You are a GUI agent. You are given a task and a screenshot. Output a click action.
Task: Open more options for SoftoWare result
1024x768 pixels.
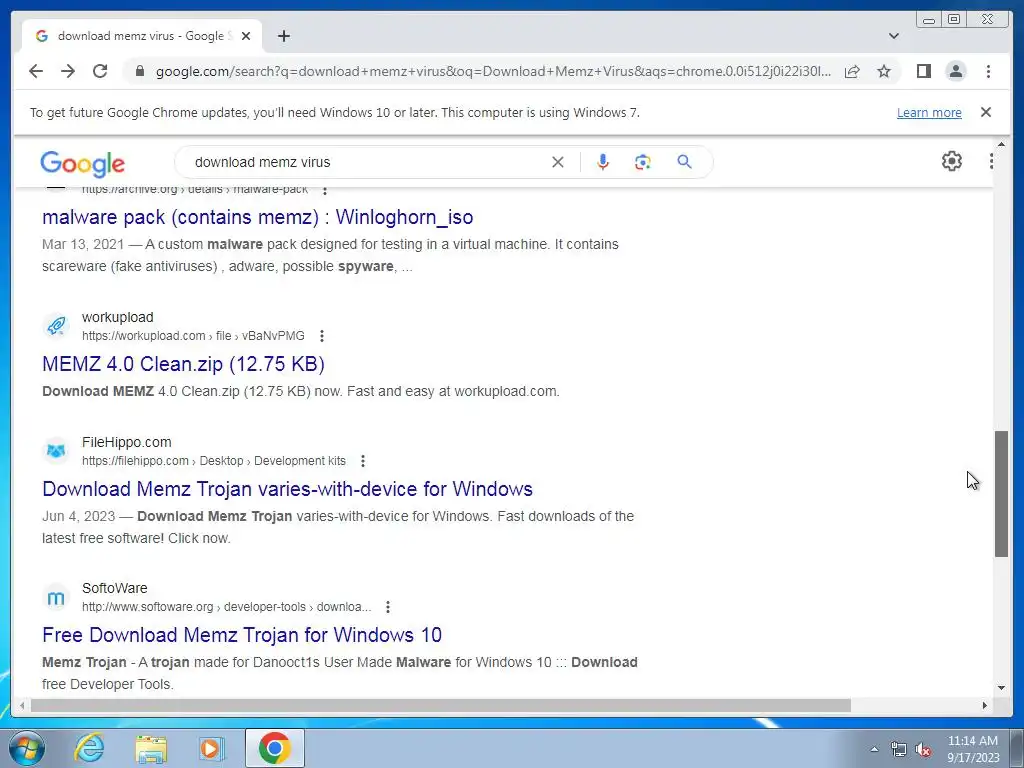pyautogui.click(x=387, y=607)
